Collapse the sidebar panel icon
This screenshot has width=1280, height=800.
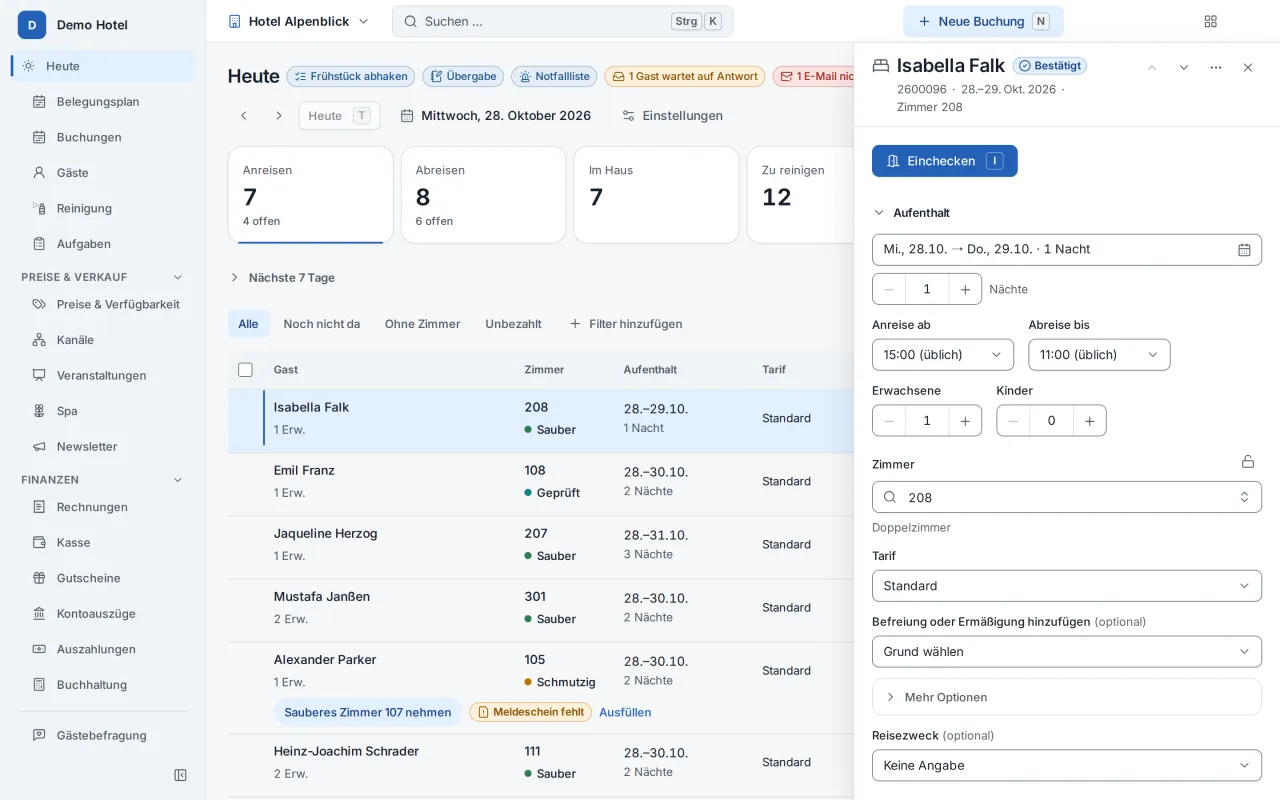click(x=180, y=775)
